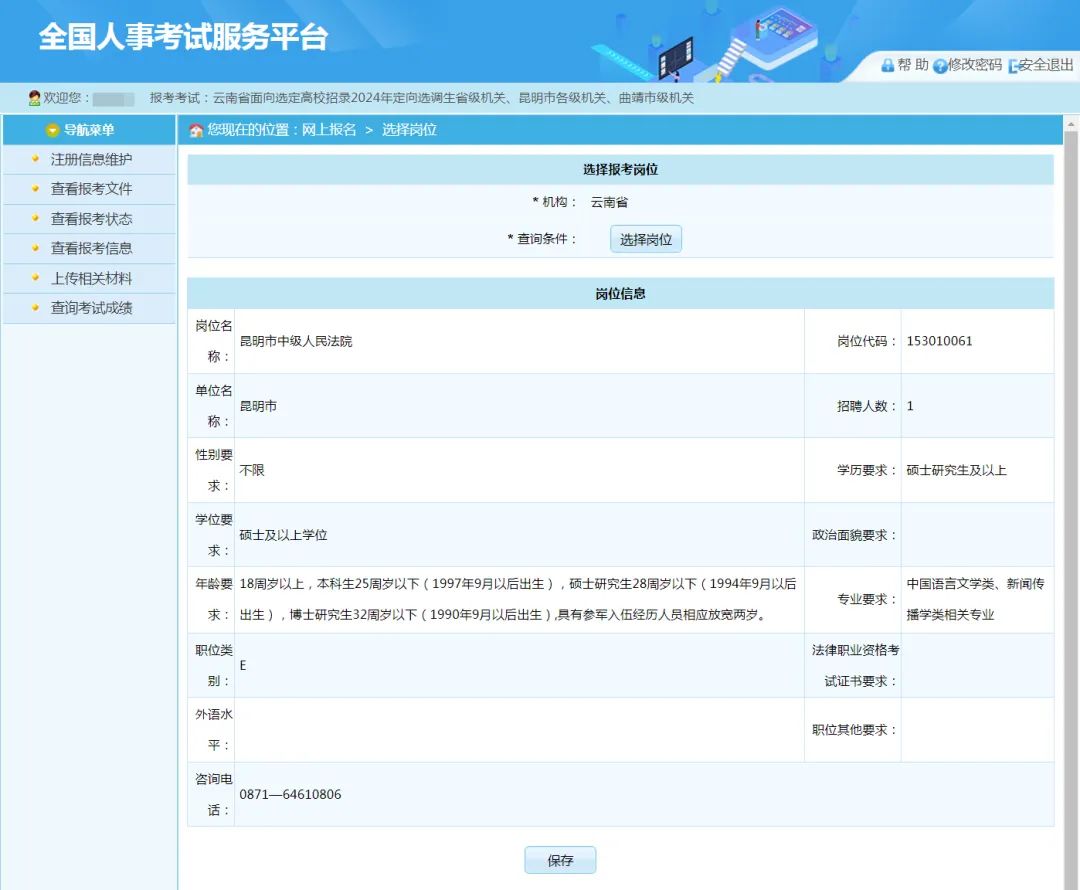Click the 修改密码 question-mark icon

click(x=939, y=66)
